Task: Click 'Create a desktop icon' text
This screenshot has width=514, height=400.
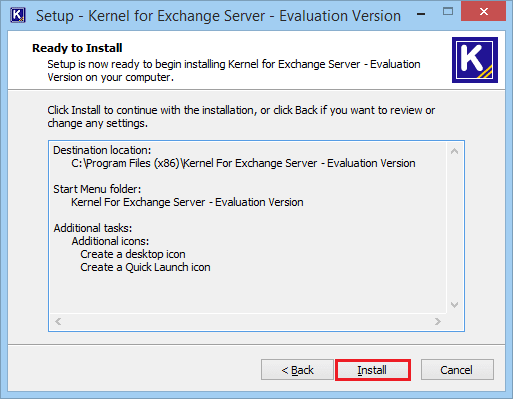Action: tap(133, 254)
